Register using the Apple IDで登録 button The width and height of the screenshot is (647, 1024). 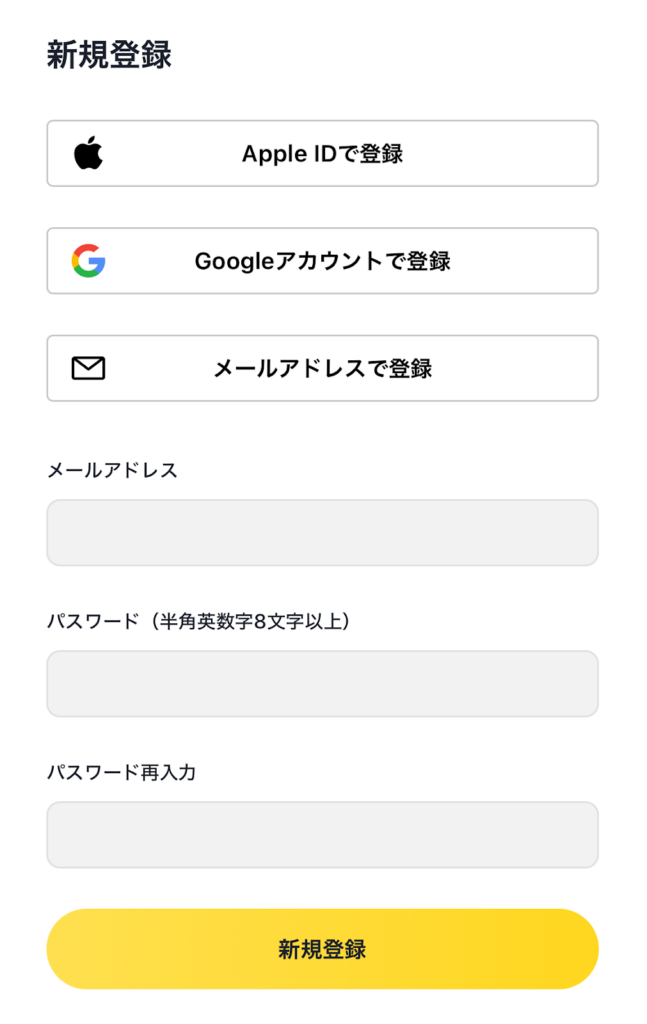(322, 154)
